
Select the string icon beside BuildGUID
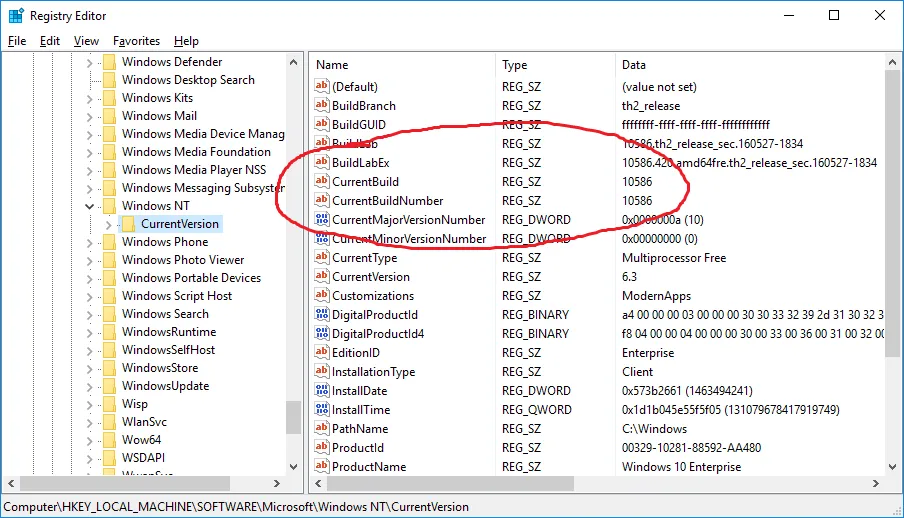pos(322,124)
